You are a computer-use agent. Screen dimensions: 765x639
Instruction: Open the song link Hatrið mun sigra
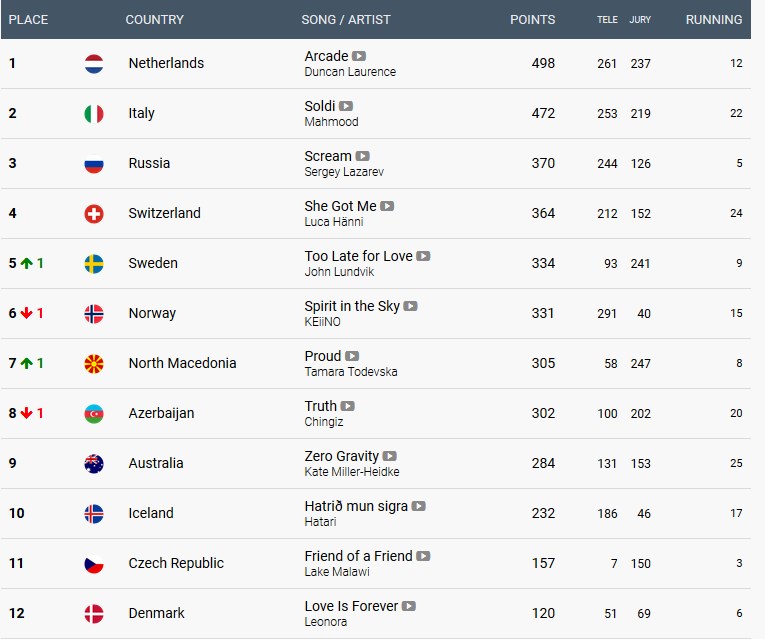pos(356,506)
